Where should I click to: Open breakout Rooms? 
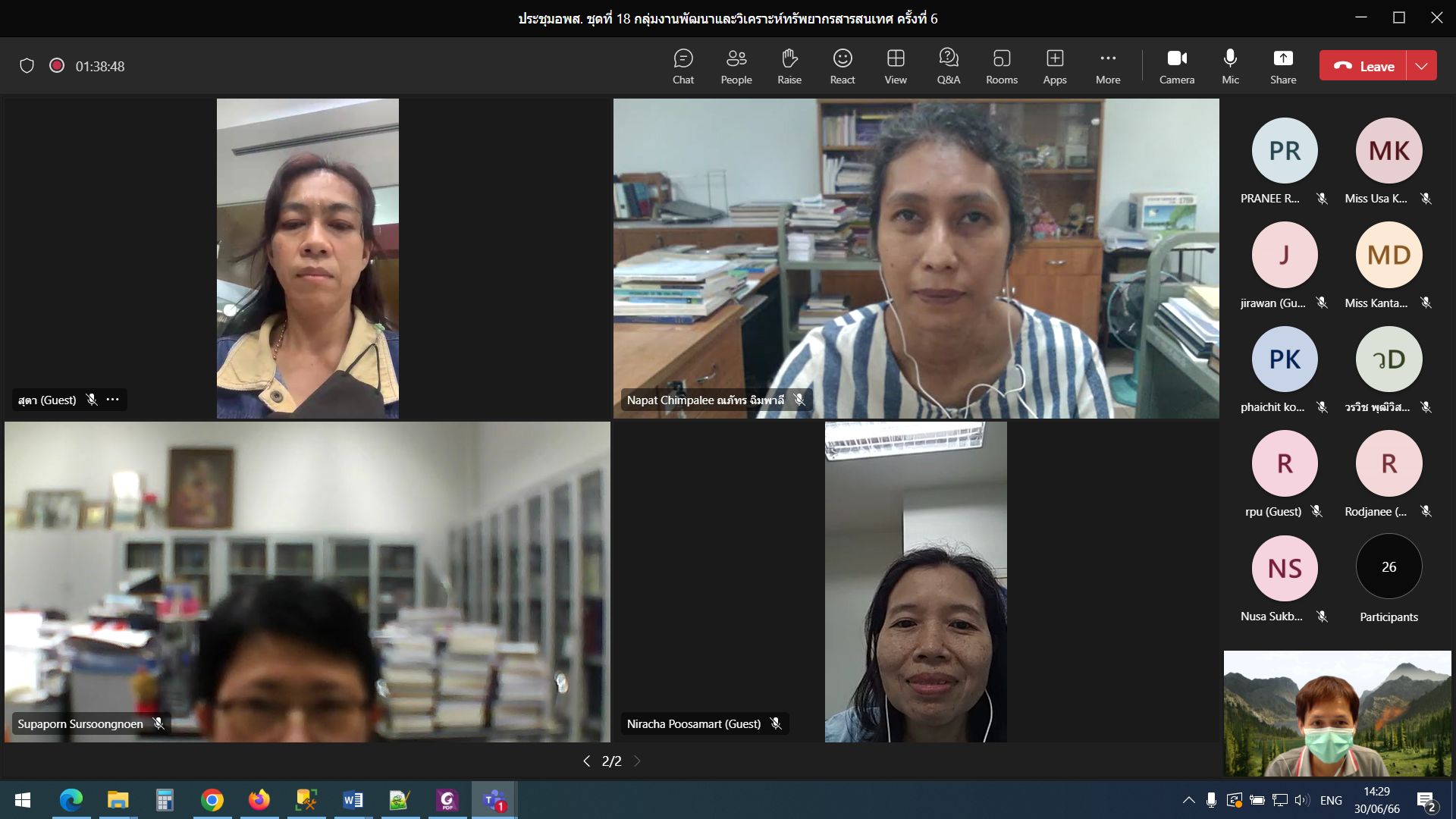coord(1001,66)
